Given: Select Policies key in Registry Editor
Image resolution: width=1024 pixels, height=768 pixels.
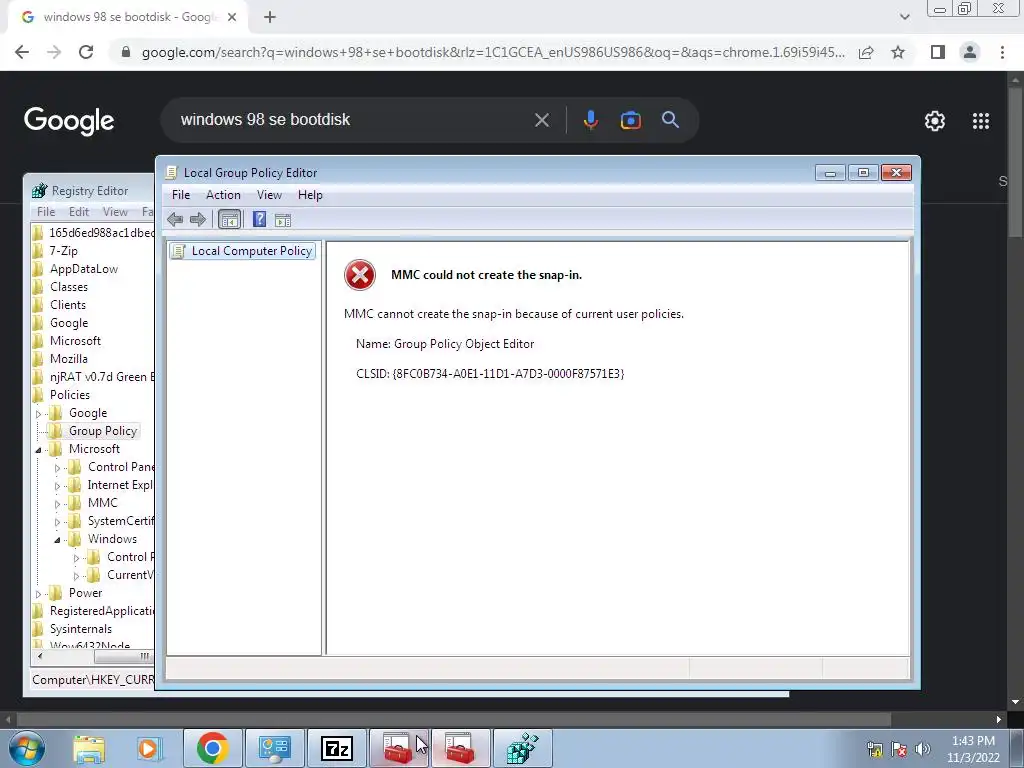Looking at the screenshot, I should tap(70, 395).
